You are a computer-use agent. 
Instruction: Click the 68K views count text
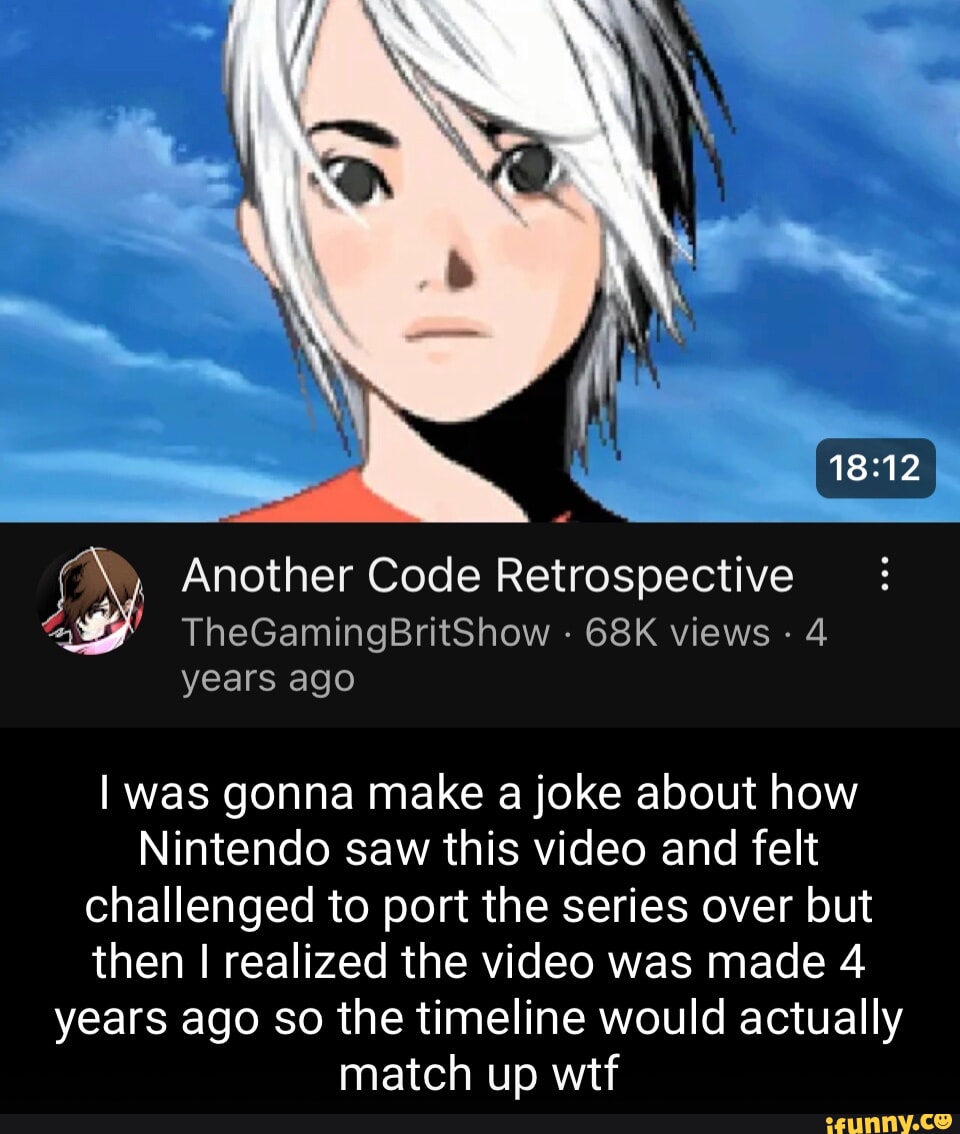click(677, 633)
